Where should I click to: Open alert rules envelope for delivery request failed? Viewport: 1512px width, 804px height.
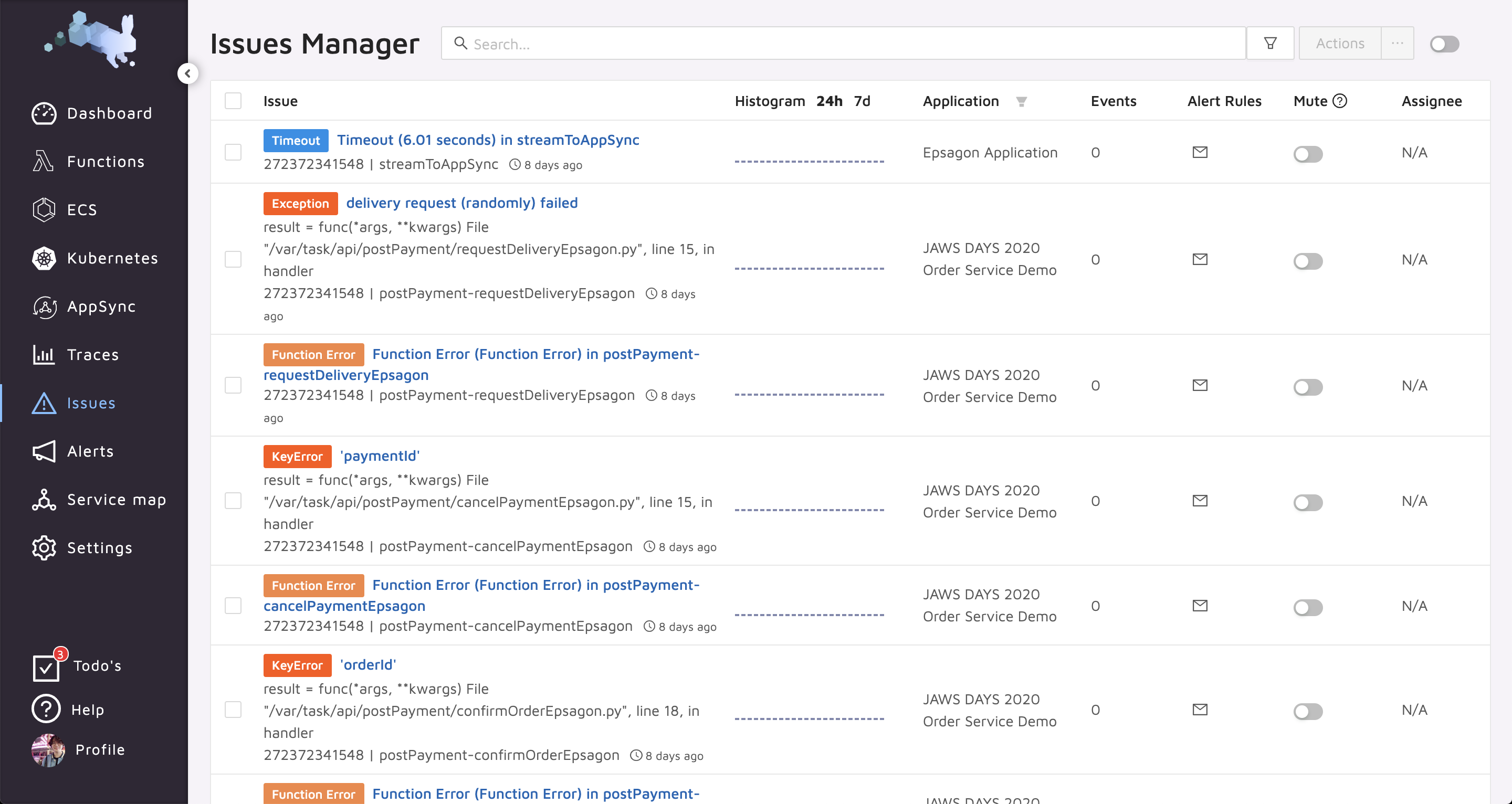click(1200, 259)
